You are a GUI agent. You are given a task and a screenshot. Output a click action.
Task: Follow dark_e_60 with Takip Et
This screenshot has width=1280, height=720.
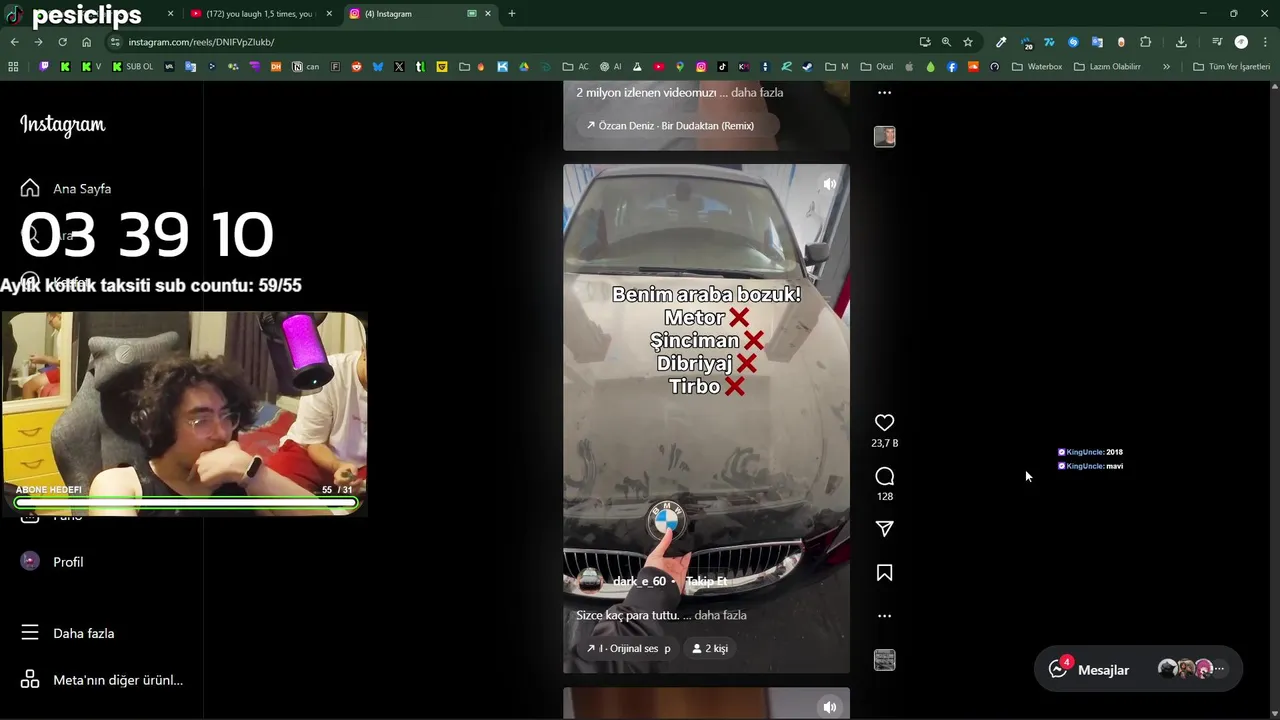pyautogui.click(x=706, y=581)
